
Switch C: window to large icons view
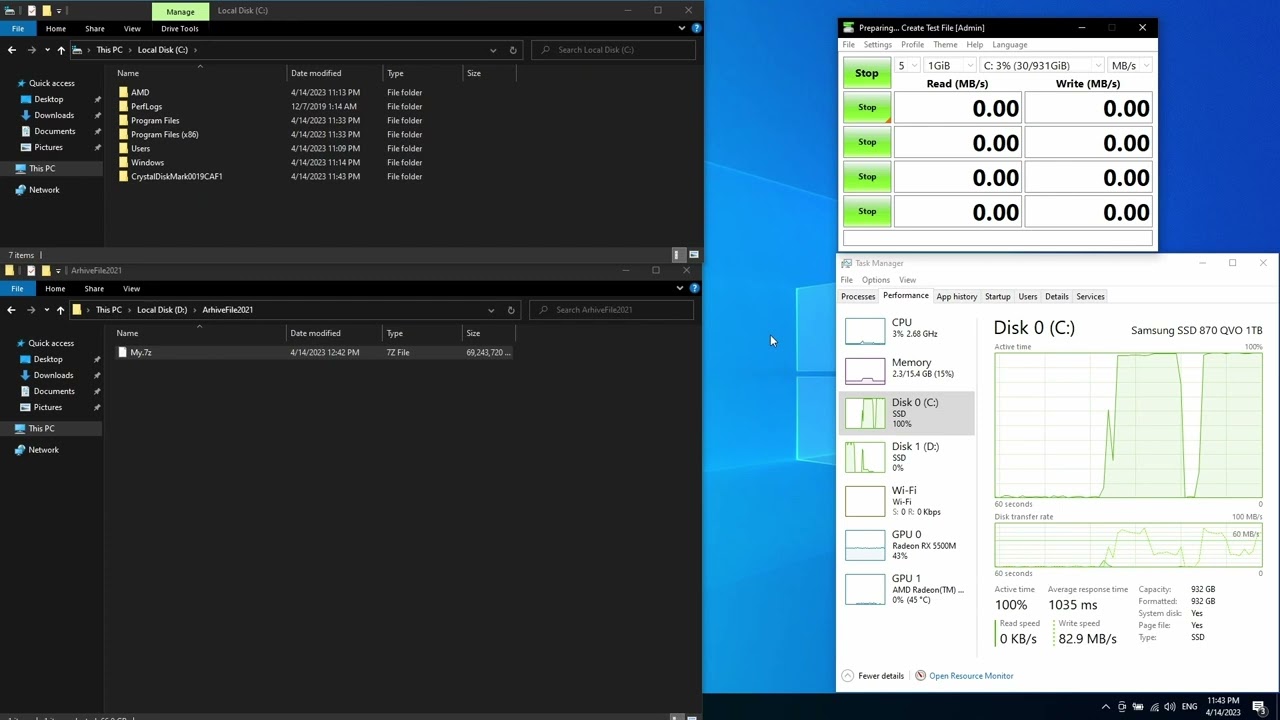coord(693,255)
